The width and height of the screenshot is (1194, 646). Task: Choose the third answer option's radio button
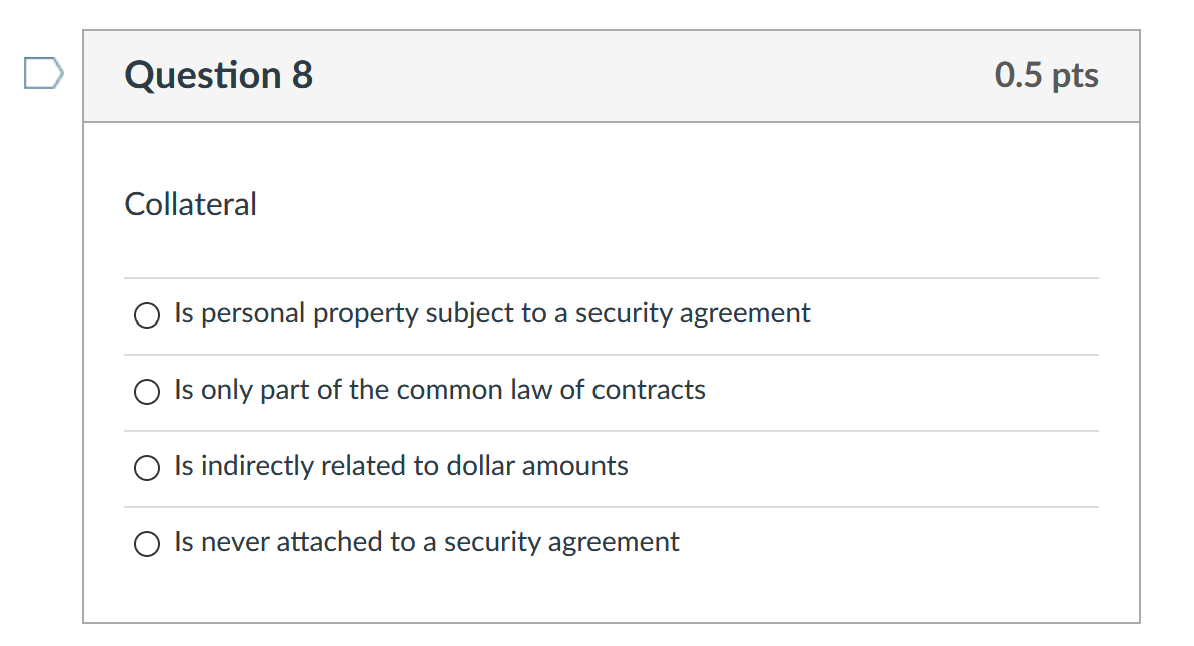(146, 467)
